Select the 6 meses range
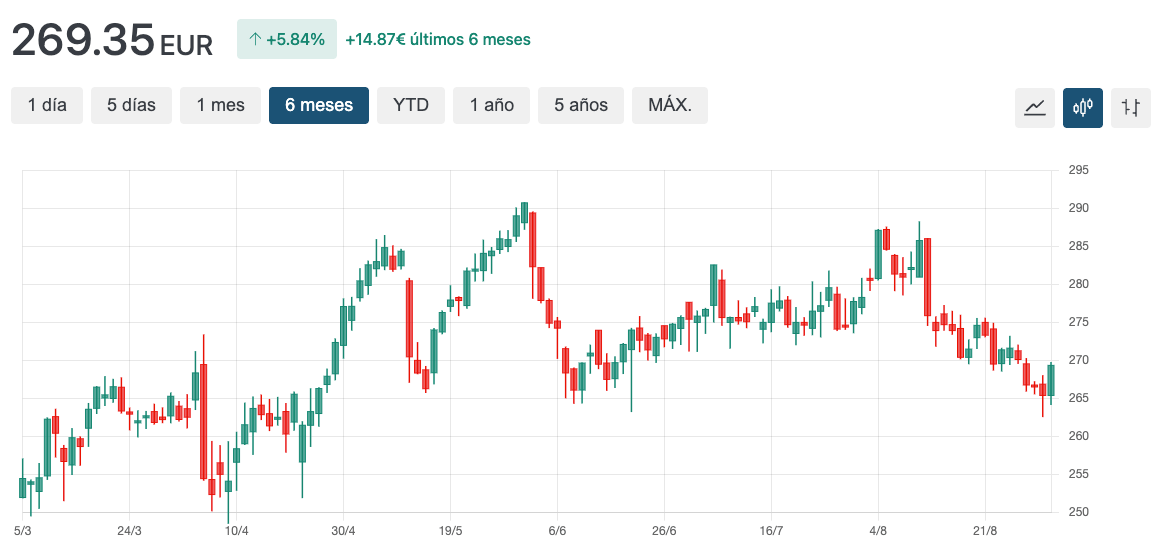Image resolution: width=1163 pixels, height=552 pixels. click(x=319, y=105)
